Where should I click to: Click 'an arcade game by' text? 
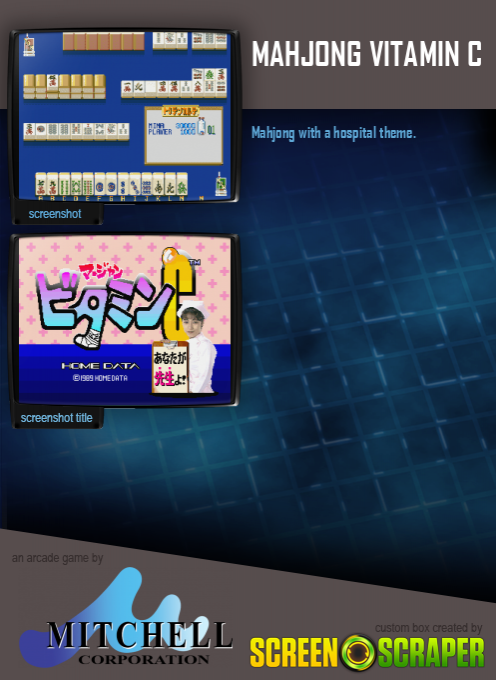57,558
